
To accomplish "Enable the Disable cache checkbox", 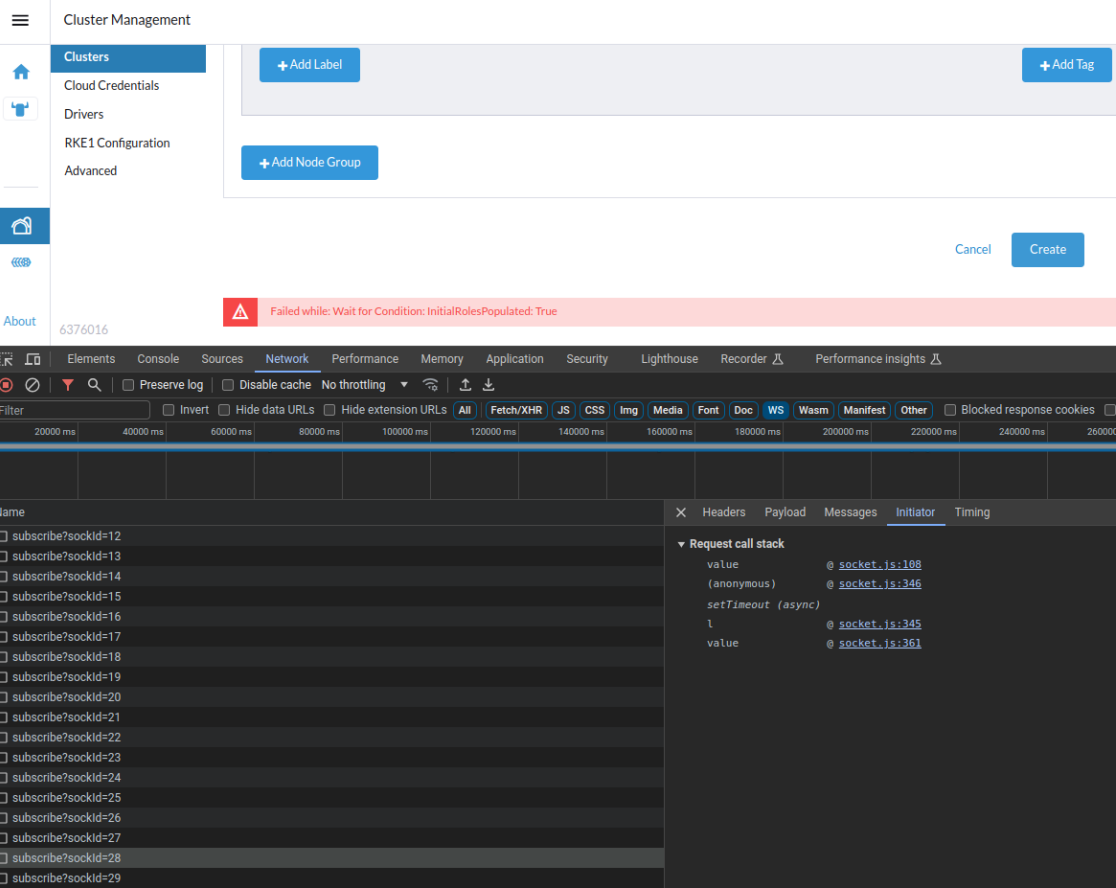I will point(227,384).
